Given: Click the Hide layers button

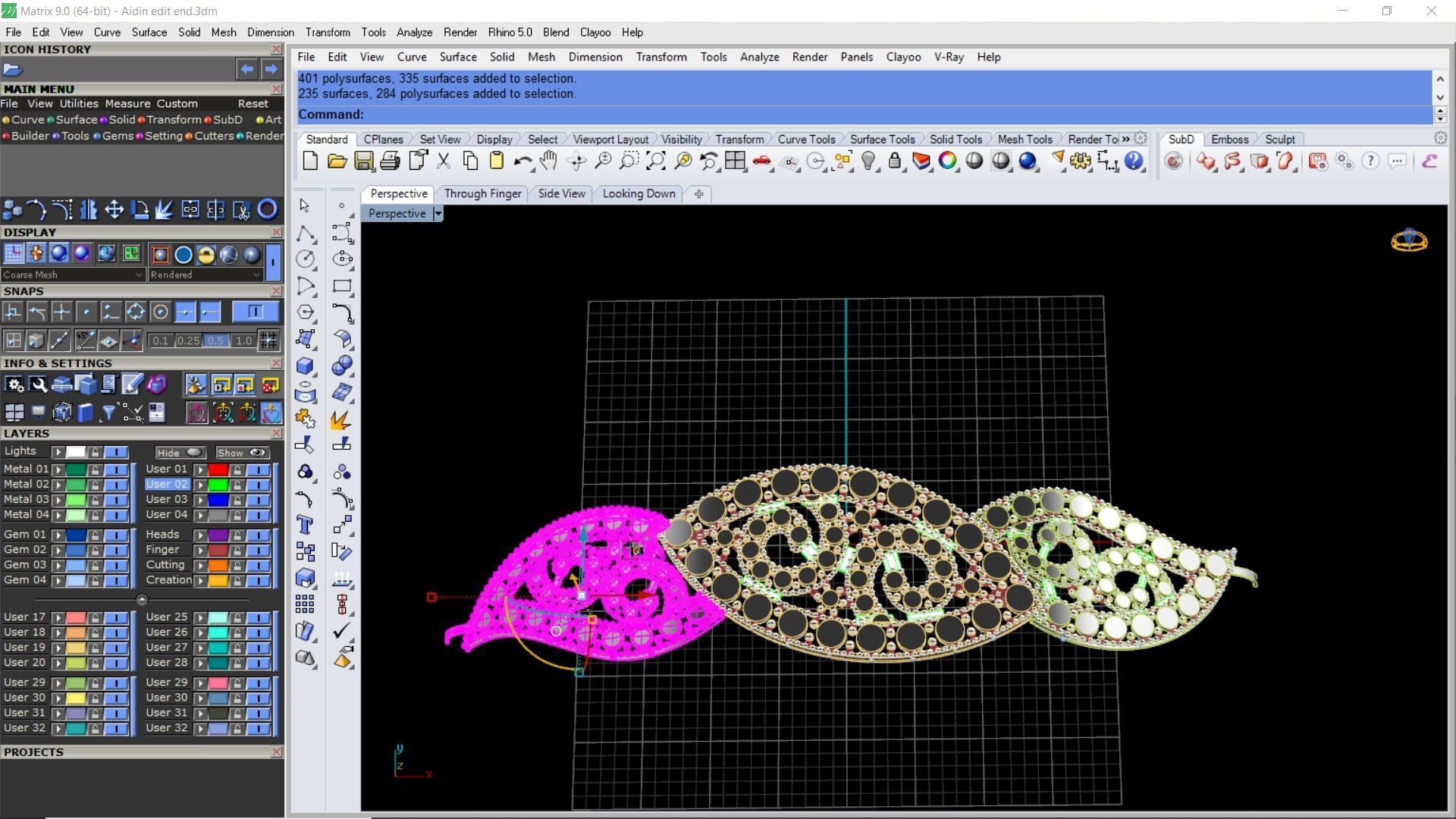Looking at the screenshot, I should click(x=180, y=452).
